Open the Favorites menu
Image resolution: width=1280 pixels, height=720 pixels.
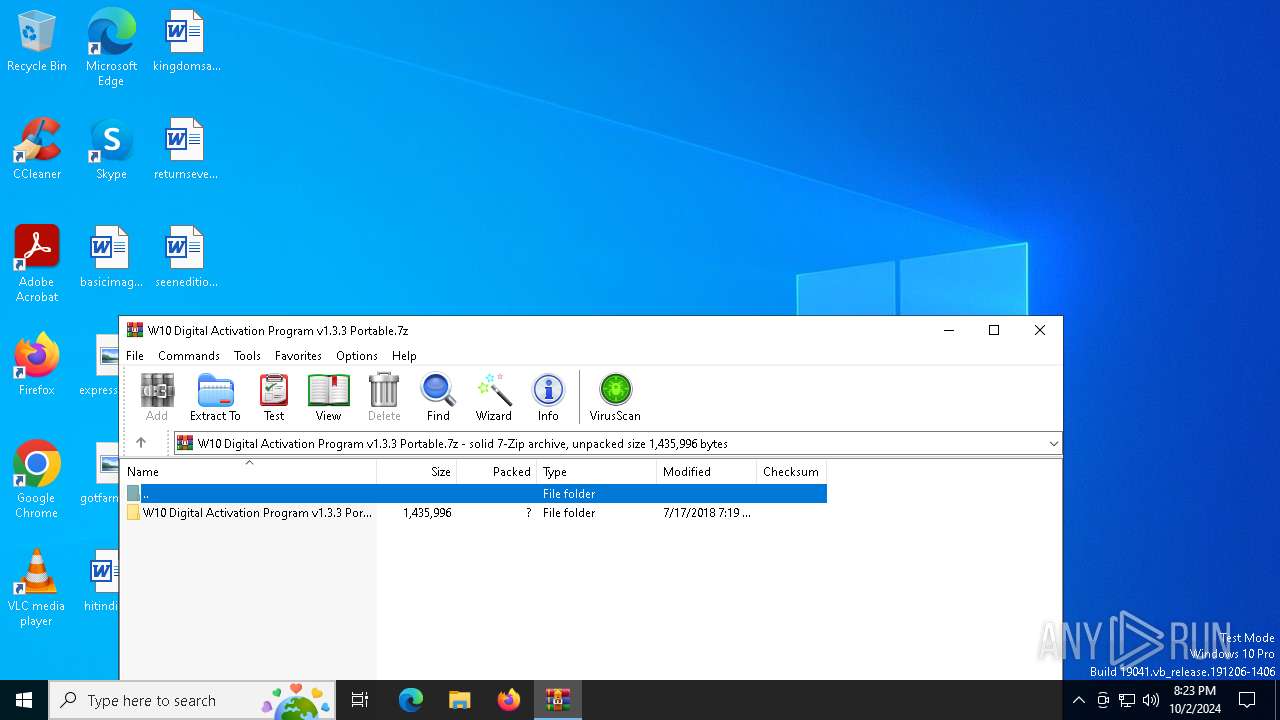[x=298, y=356]
